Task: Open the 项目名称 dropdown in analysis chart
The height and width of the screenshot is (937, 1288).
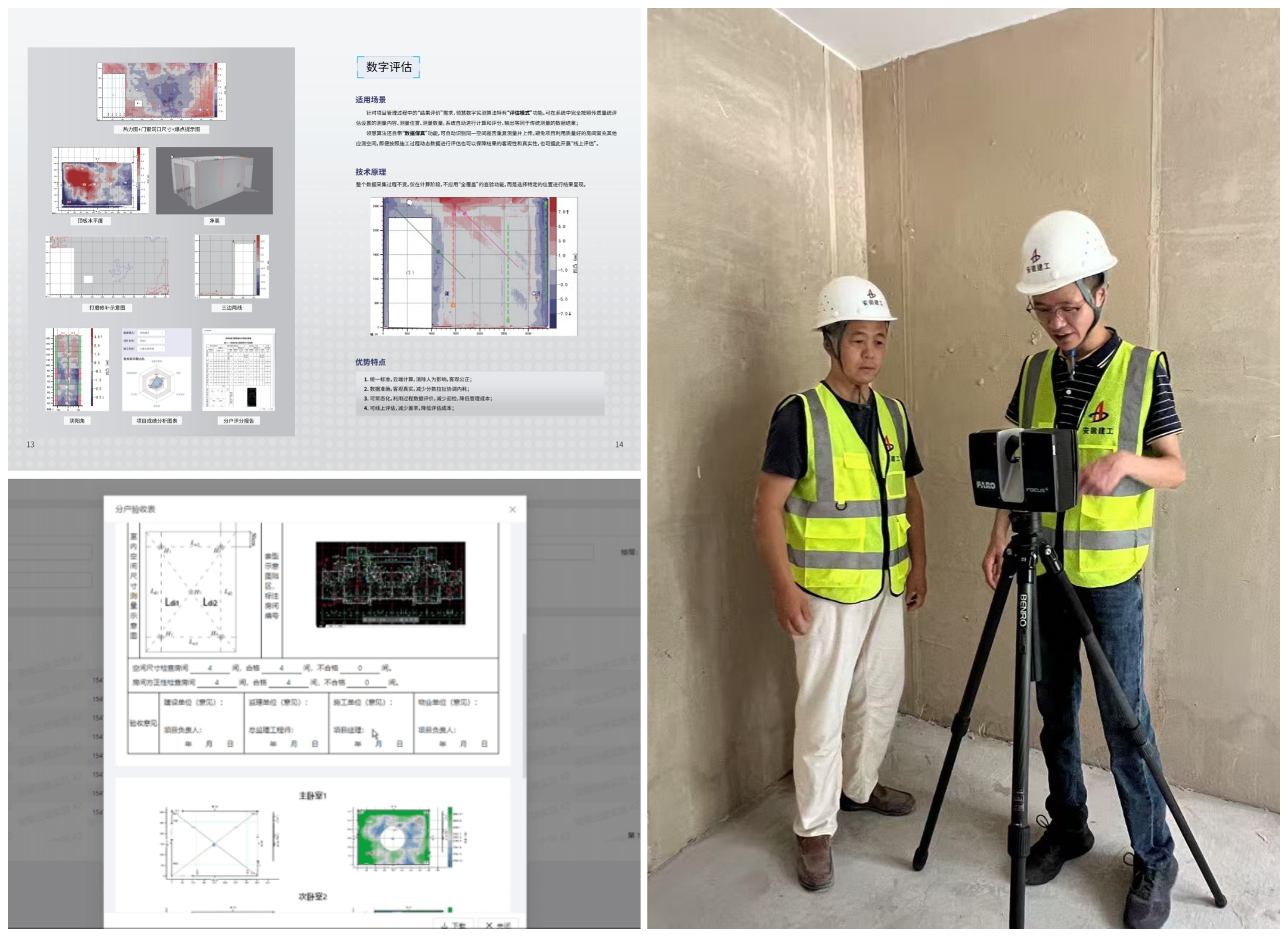Action: click(152, 340)
